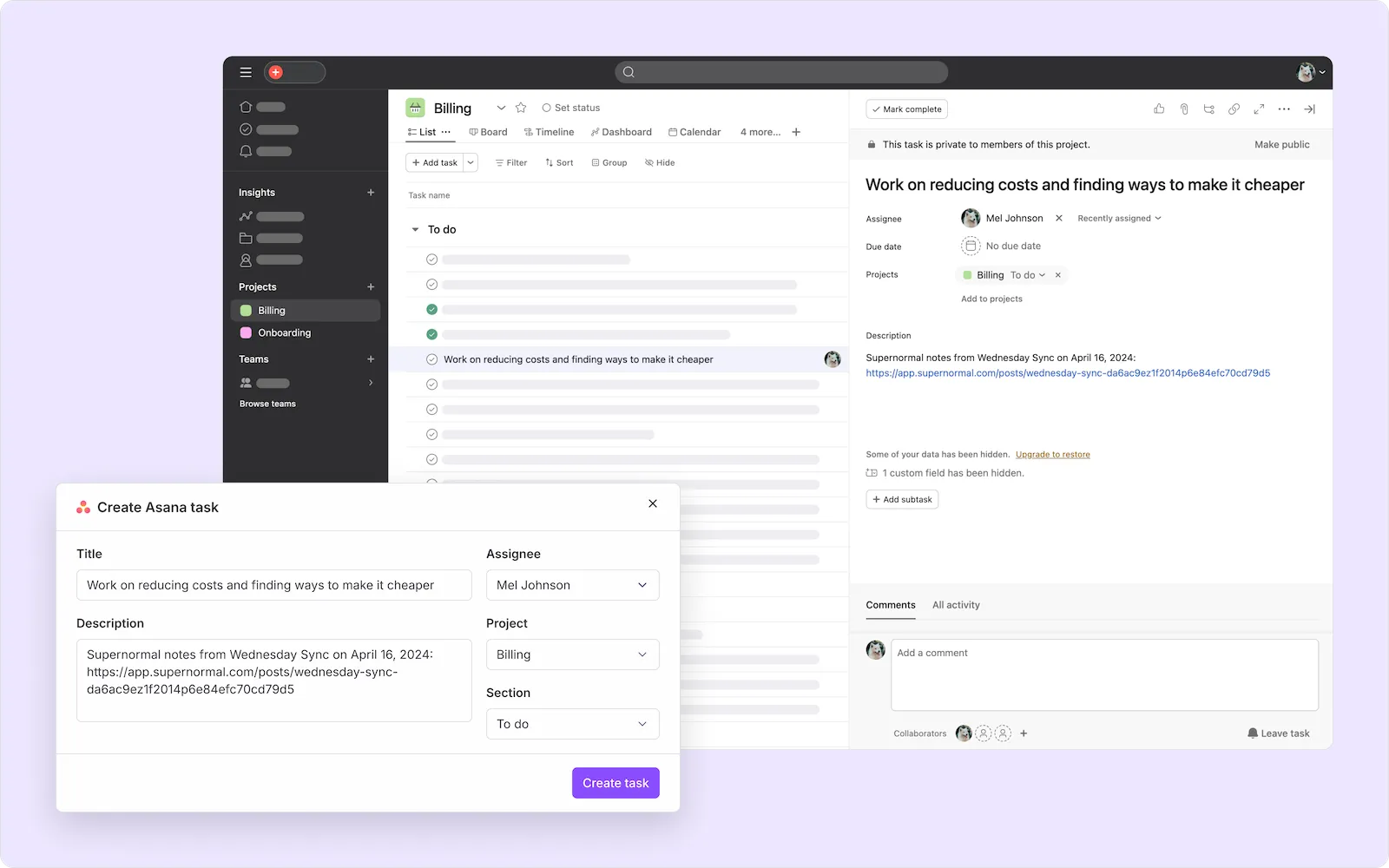Uncheck the first green completed task
Screen dimensions: 1389x868
pos(431,310)
